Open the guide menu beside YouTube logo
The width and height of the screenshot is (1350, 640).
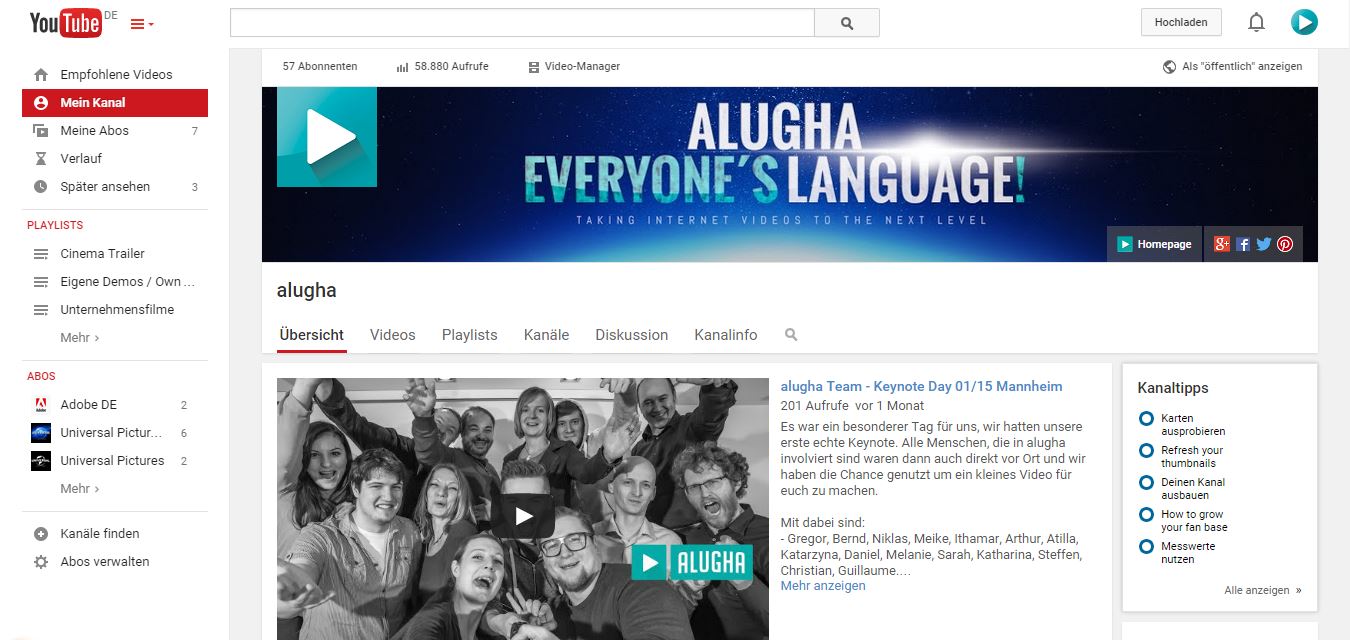coord(142,24)
